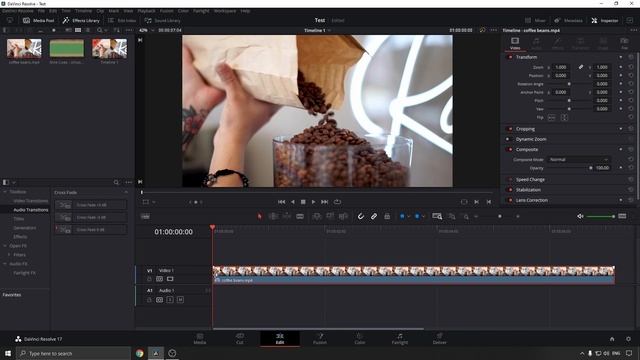Toggle the zoom link chain icon
The image size is (640, 360).
point(581,67)
